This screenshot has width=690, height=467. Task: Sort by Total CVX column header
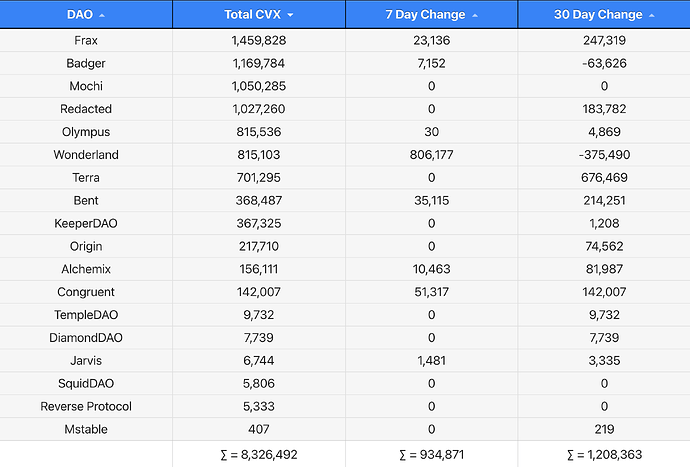point(252,15)
